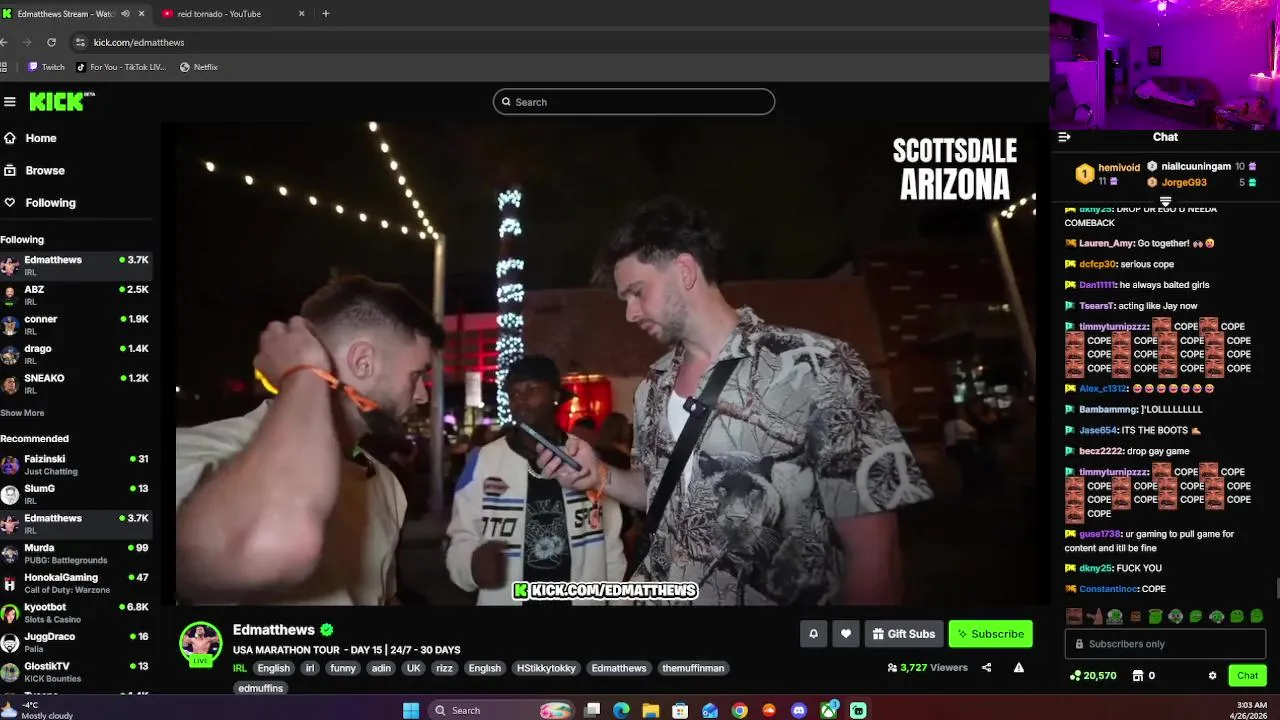Open the Faizinski recommended channel
This screenshot has width=1280, height=720.
(76, 465)
